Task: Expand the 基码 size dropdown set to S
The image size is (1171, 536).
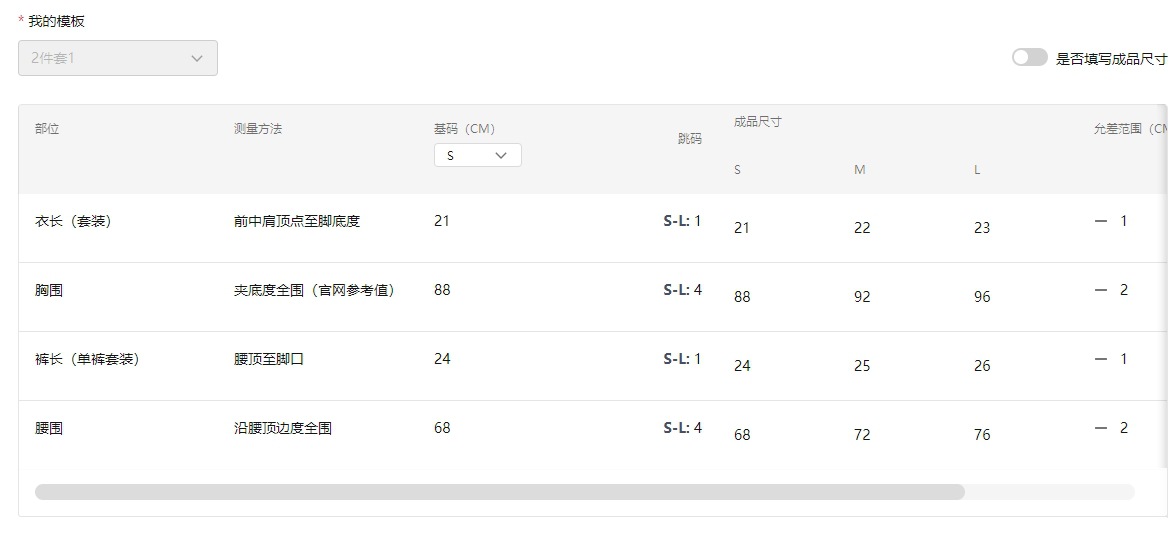Action: (477, 155)
